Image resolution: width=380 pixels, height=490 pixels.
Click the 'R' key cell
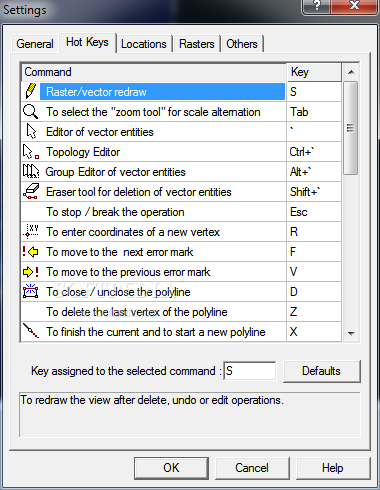point(314,232)
